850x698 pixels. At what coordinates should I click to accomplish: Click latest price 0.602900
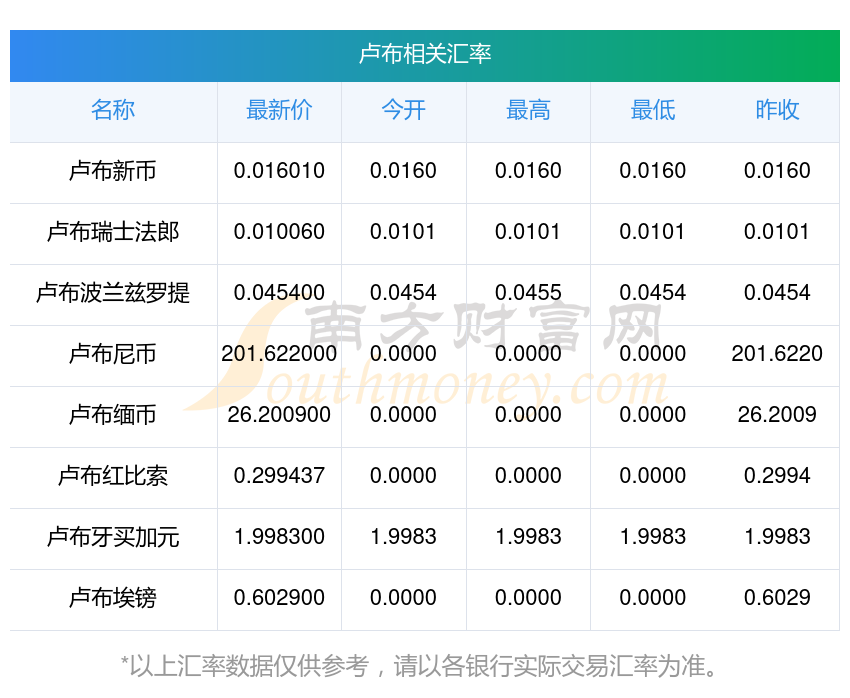279,598
